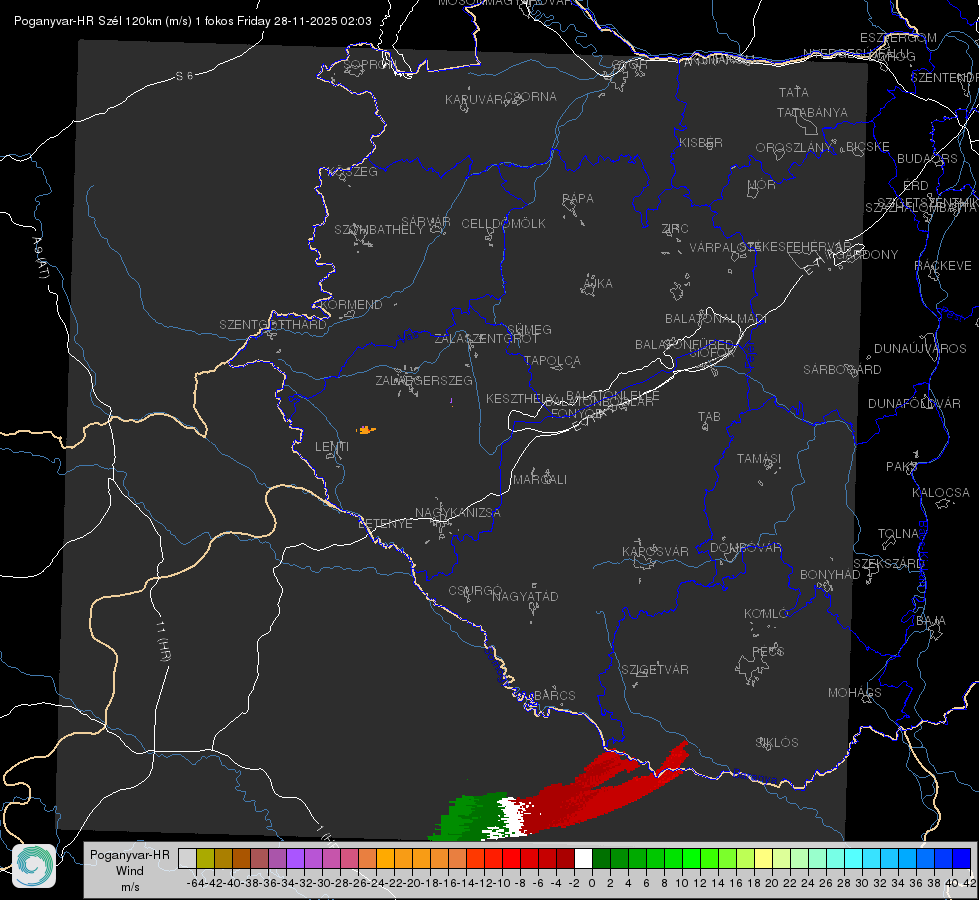This screenshot has width=979, height=900.
Task: Click the TAB city label
Action: click(709, 417)
